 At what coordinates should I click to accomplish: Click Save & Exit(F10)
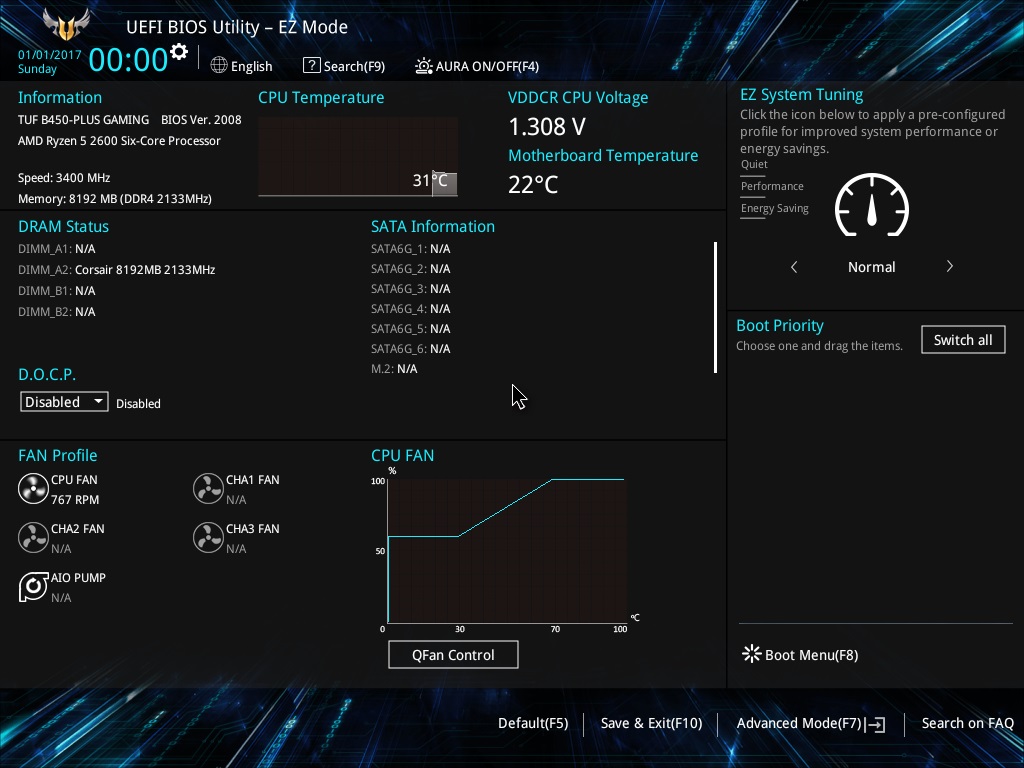pos(651,724)
